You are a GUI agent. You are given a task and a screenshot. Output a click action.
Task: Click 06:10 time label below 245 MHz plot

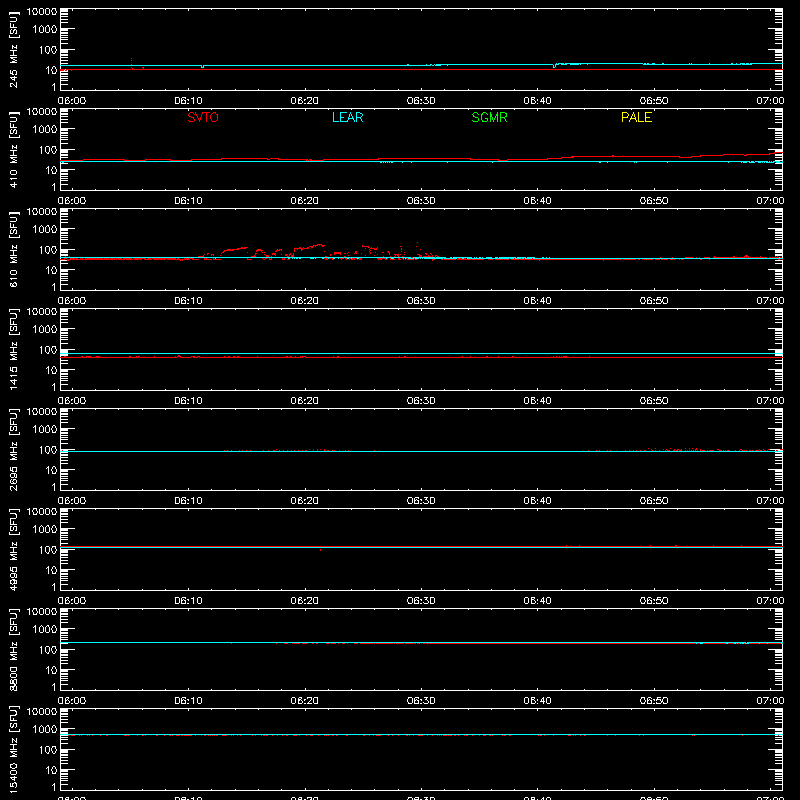(x=188, y=101)
